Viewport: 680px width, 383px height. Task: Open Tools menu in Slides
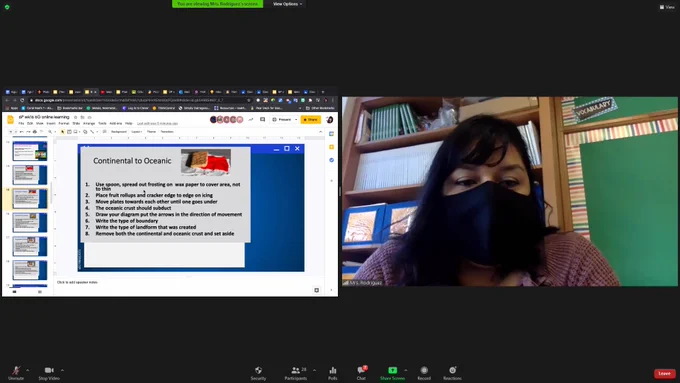pyautogui.click(x=102, y=124)
